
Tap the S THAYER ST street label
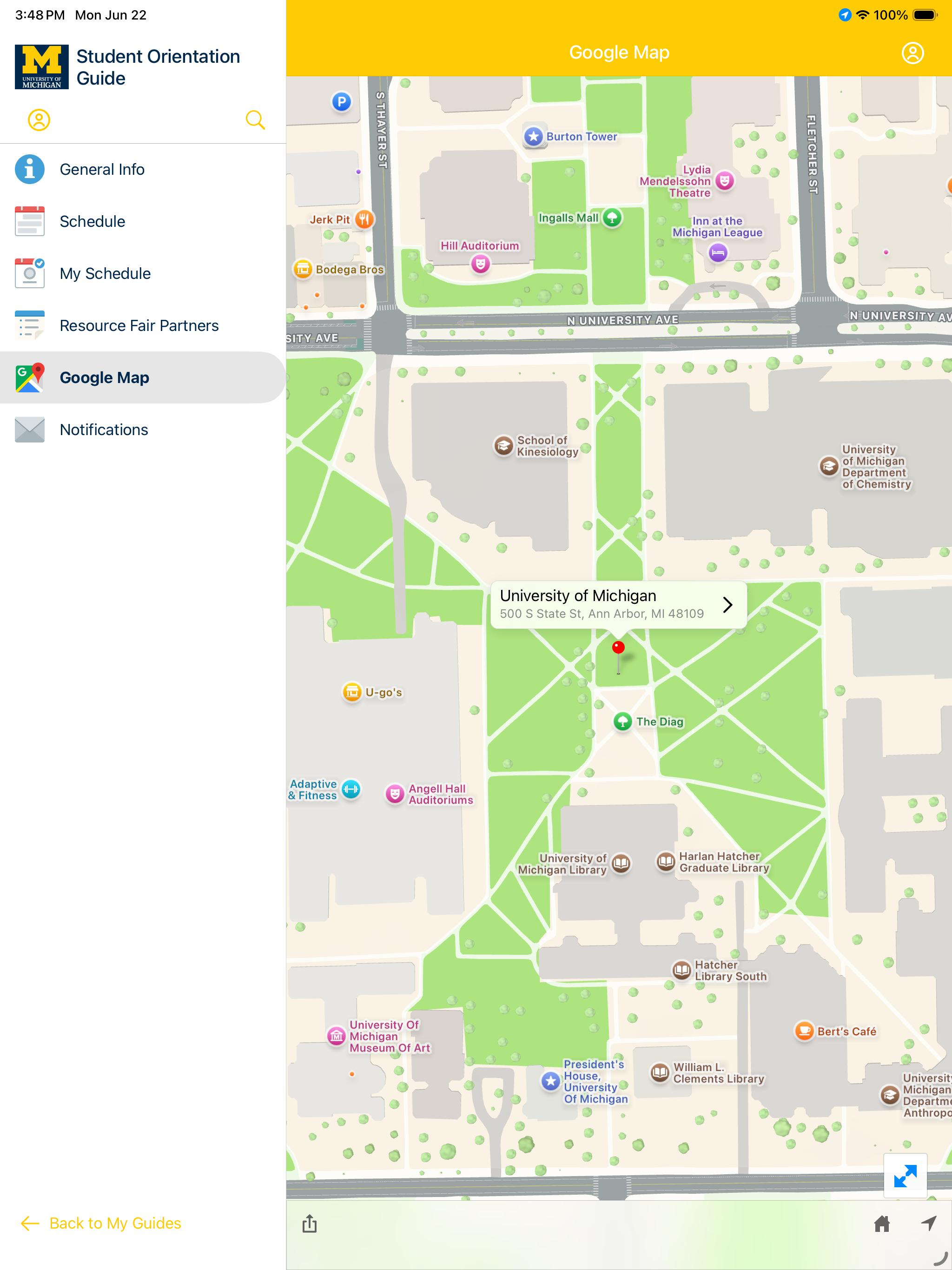click(381, 130)
